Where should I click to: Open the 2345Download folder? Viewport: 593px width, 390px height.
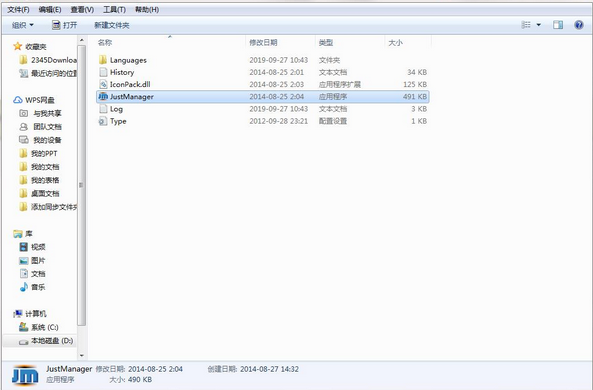pyautogui.click(x=49, y=60)
